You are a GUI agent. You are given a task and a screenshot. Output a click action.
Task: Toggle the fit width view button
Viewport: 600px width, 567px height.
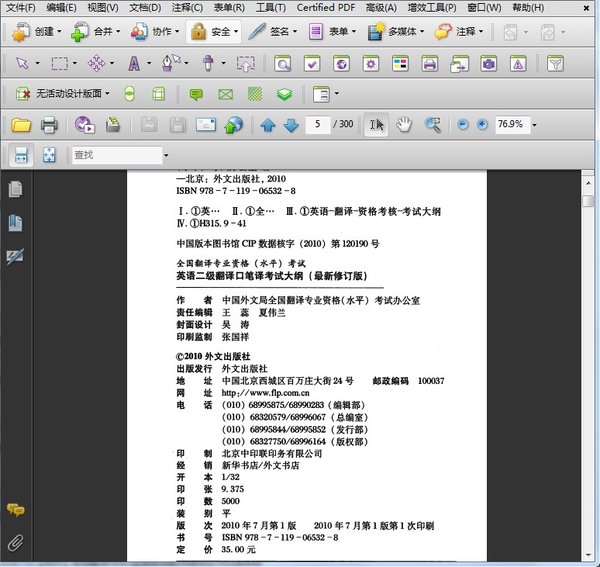[x=21, y=156]
